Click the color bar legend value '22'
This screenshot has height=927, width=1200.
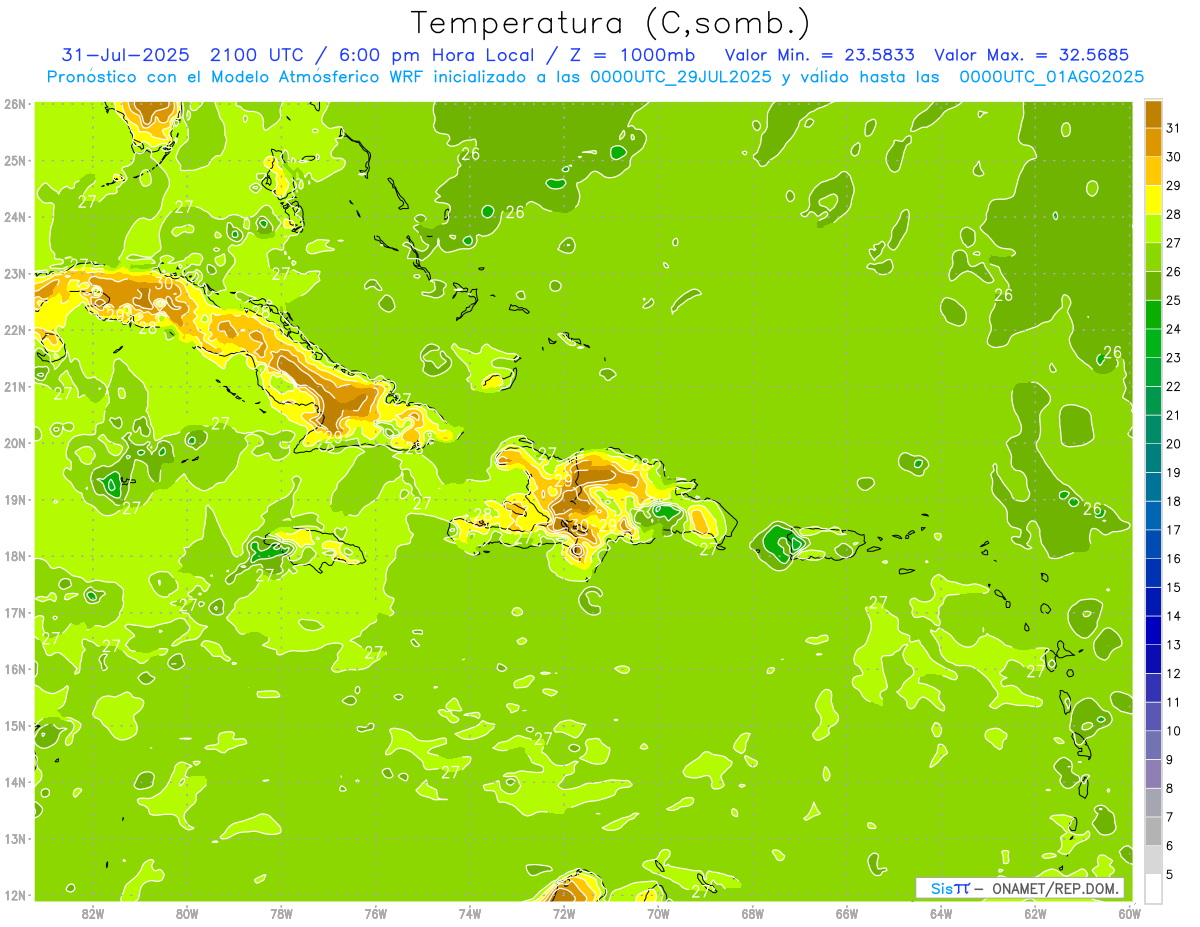point(1174,386)
